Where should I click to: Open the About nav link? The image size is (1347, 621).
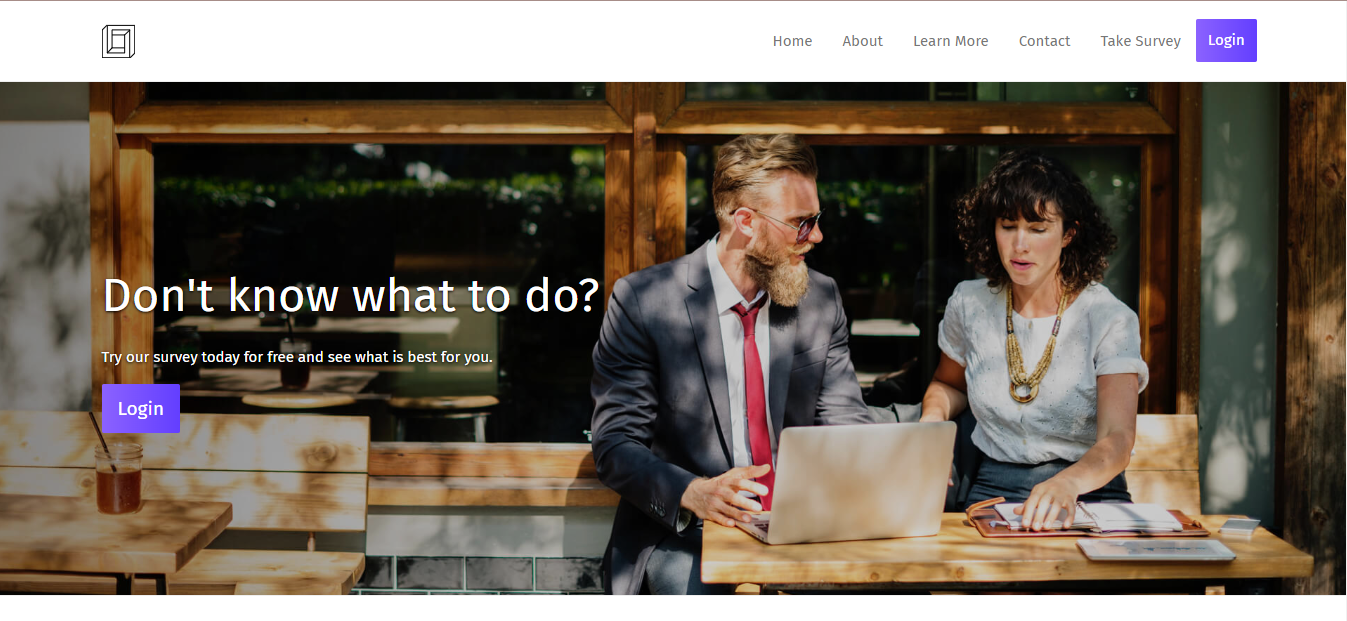[x=862, y=41]
